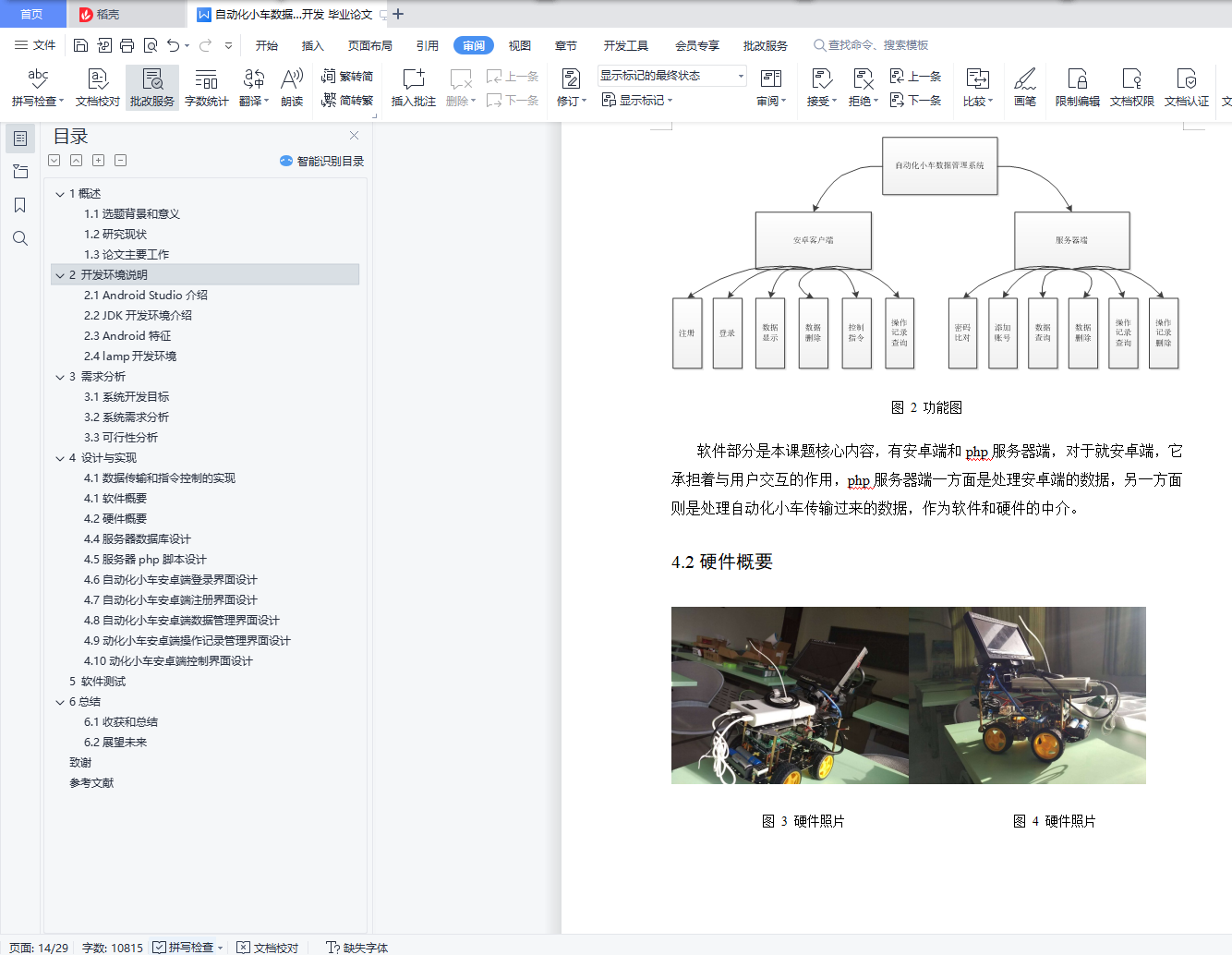Insert a comment with 插入批注
This screenshot has height=955, width=1232.
[x=413, y=88]
